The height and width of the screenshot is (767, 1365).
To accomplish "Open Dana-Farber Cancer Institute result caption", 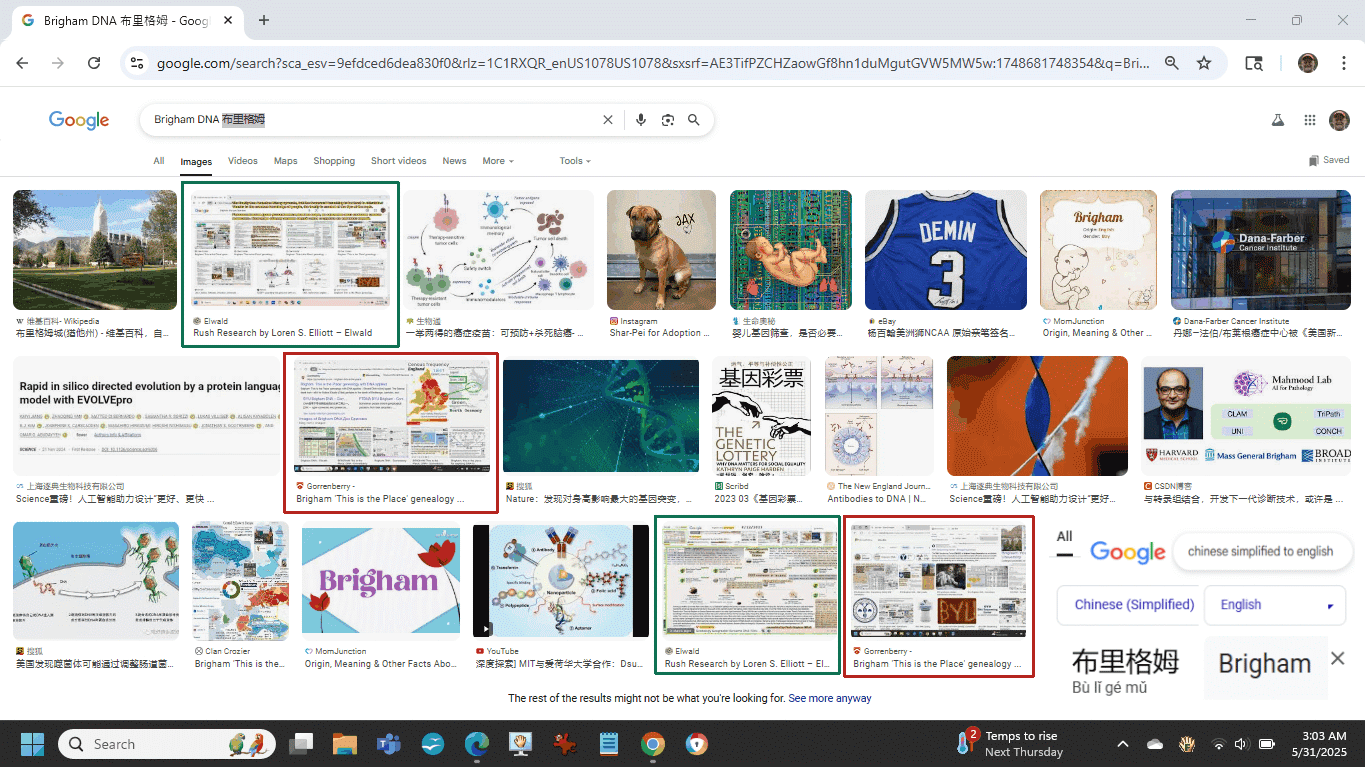I will (x=1260, y=328).
